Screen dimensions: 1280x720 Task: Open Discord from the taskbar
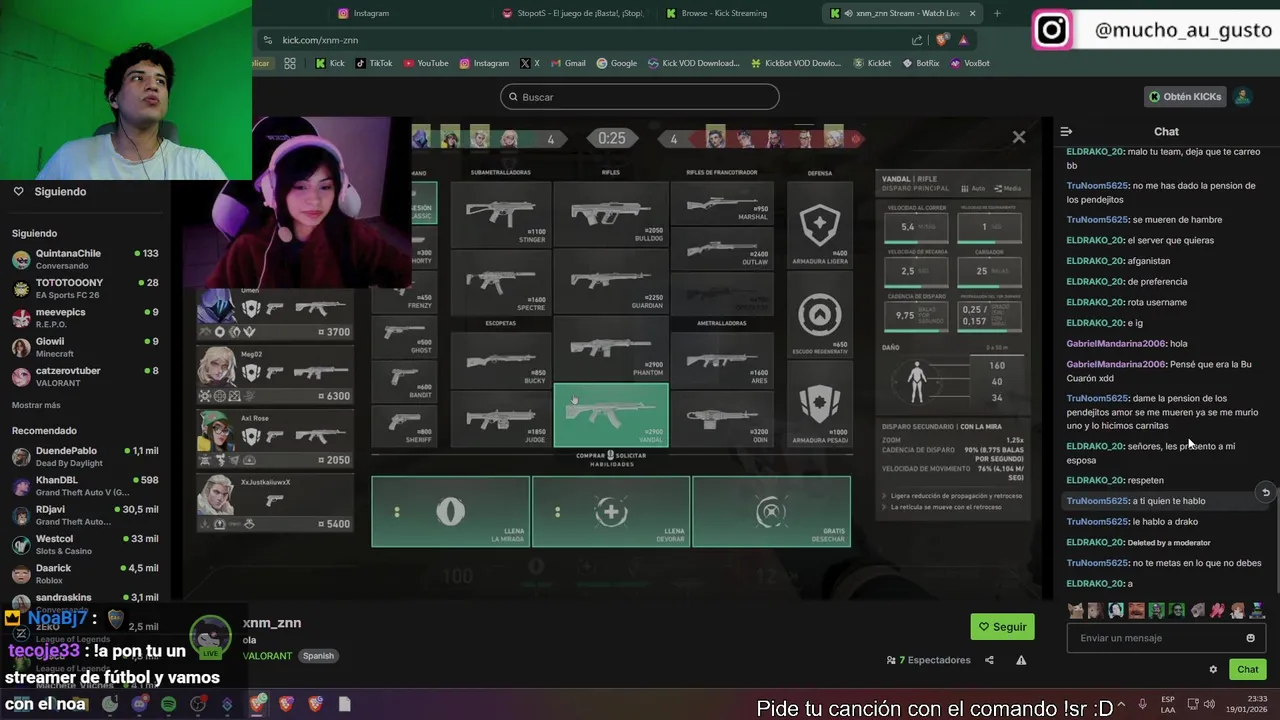click(x=139, y=704)
